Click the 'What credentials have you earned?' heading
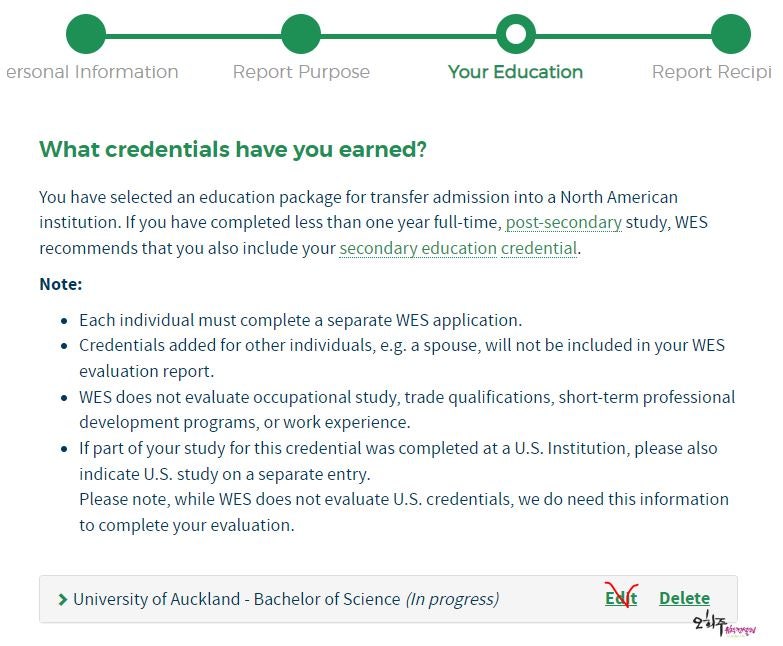 point(233,150)
